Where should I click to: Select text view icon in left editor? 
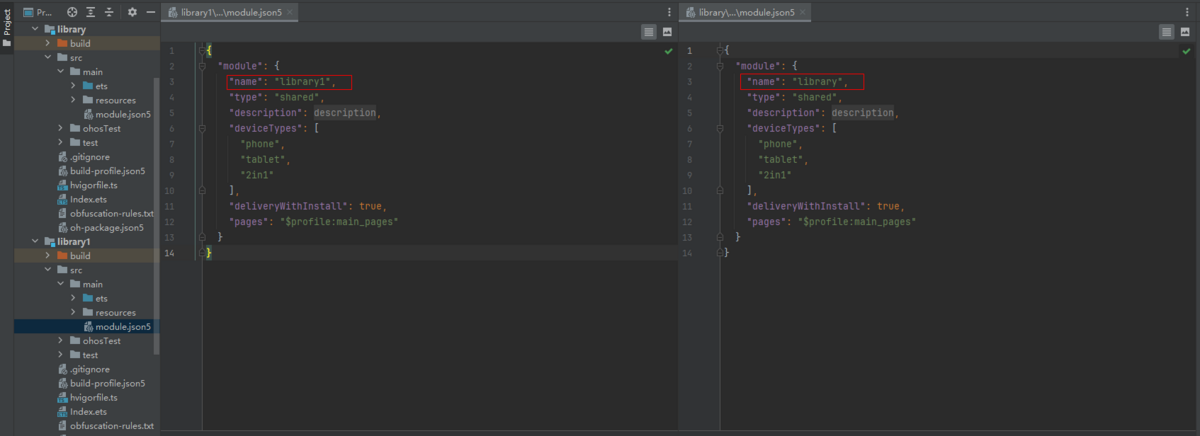point(649,32)
